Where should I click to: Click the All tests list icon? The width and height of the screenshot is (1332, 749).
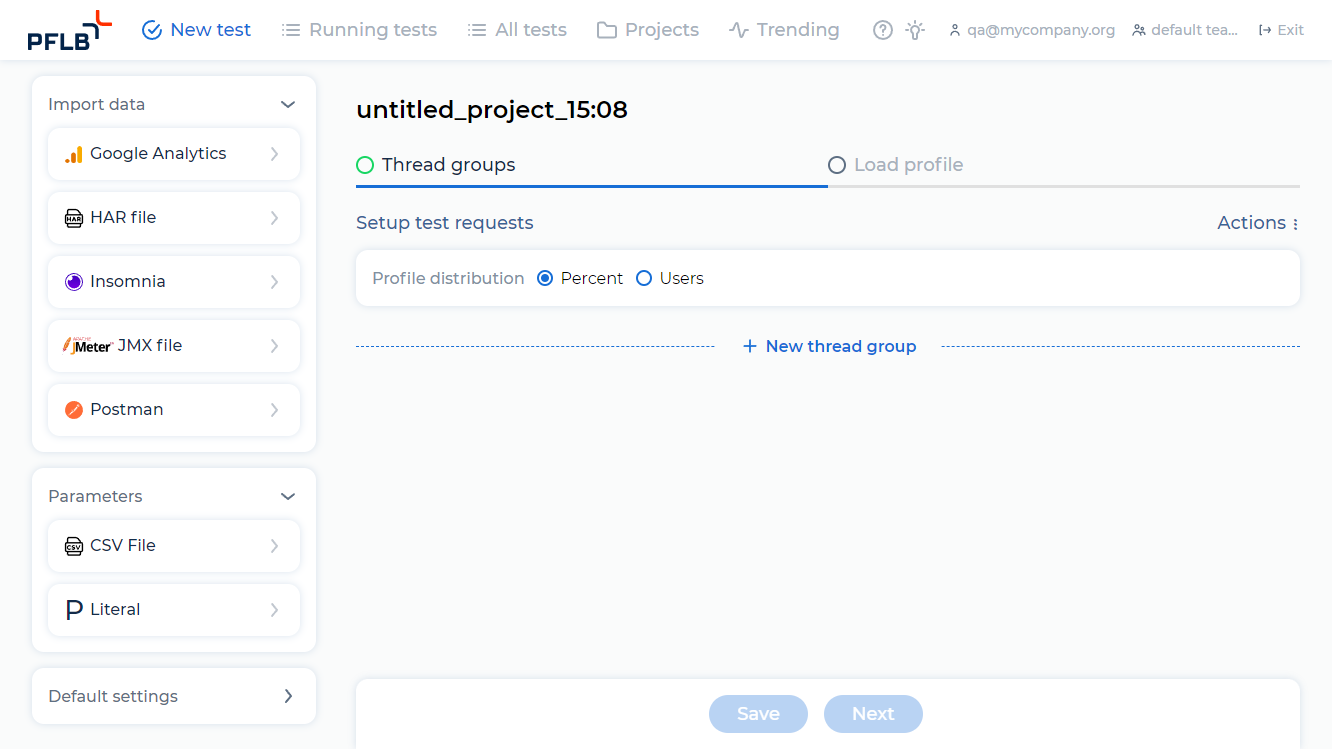click(477, 30)
